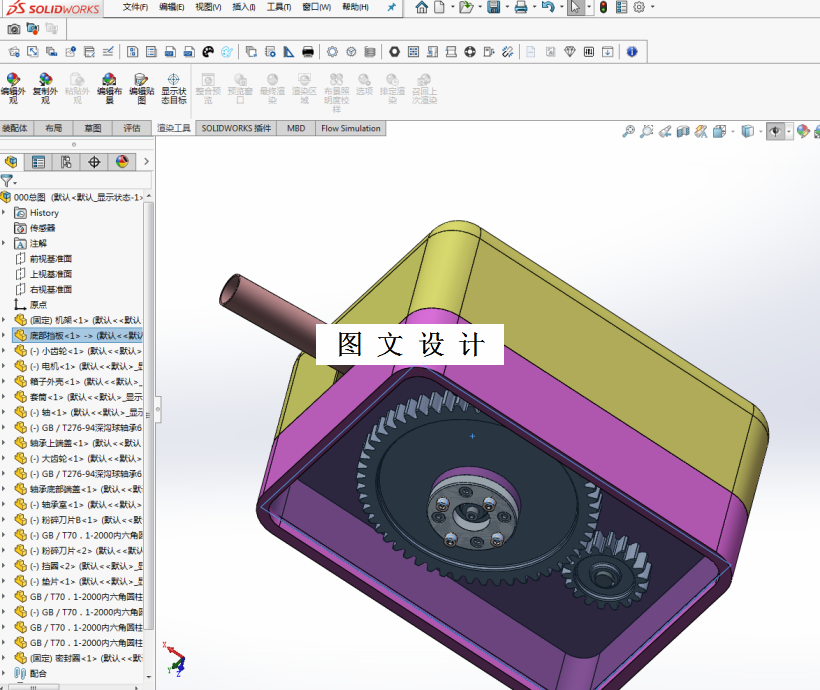This screenshot has height=690, width=820.
Task: Expand the History tree node
Action: coord(4,213)
